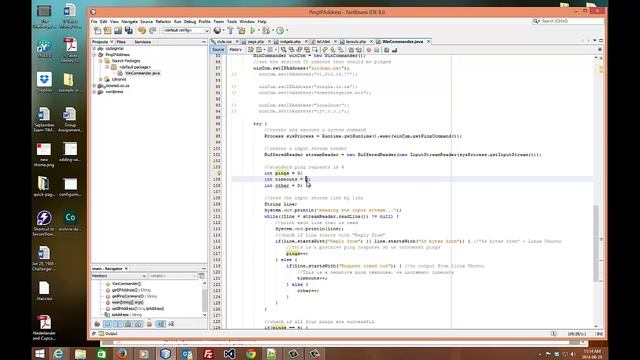Screen dimensions: 640x360
Task: Click the Redo toolbar icon
Action: click(x=153, y=31)
